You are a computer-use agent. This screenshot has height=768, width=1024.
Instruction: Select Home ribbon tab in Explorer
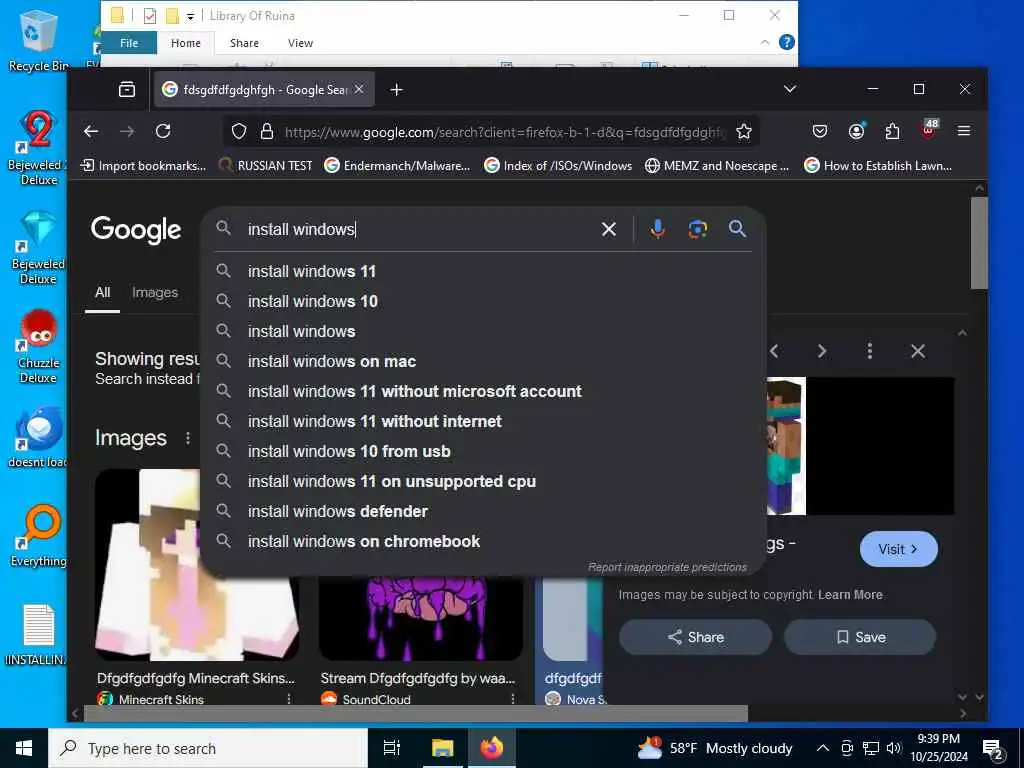(x=185, y=43)
